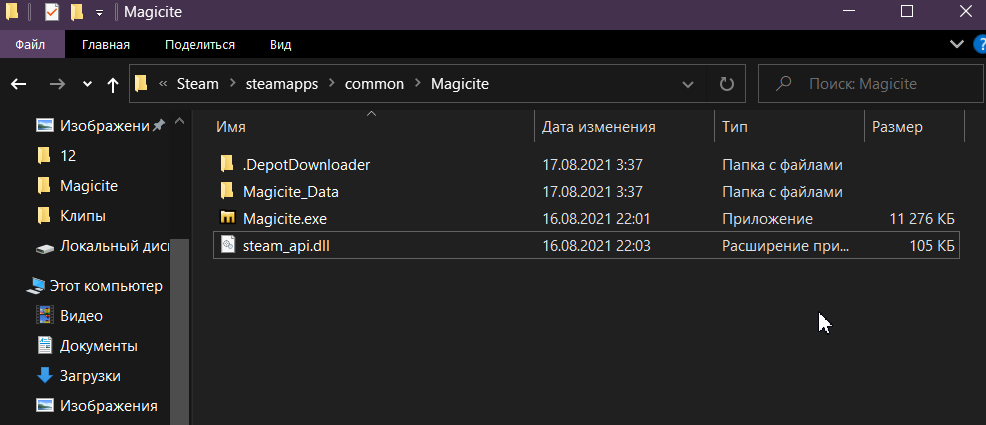Click the Поиск: Magicite search field

coord(870,83)
